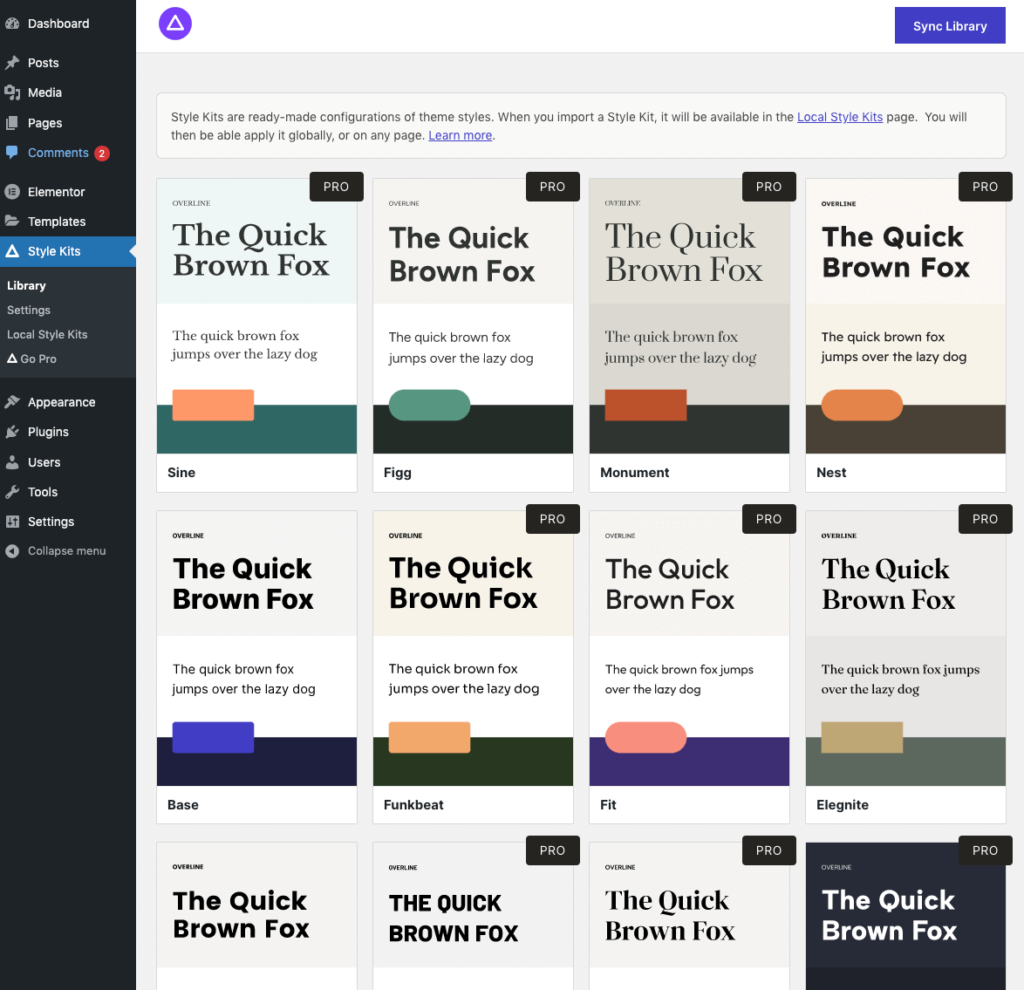Screen dimensions: 1024x990
Task: Click the PRO badge on Sine
Action: [336, 187]
